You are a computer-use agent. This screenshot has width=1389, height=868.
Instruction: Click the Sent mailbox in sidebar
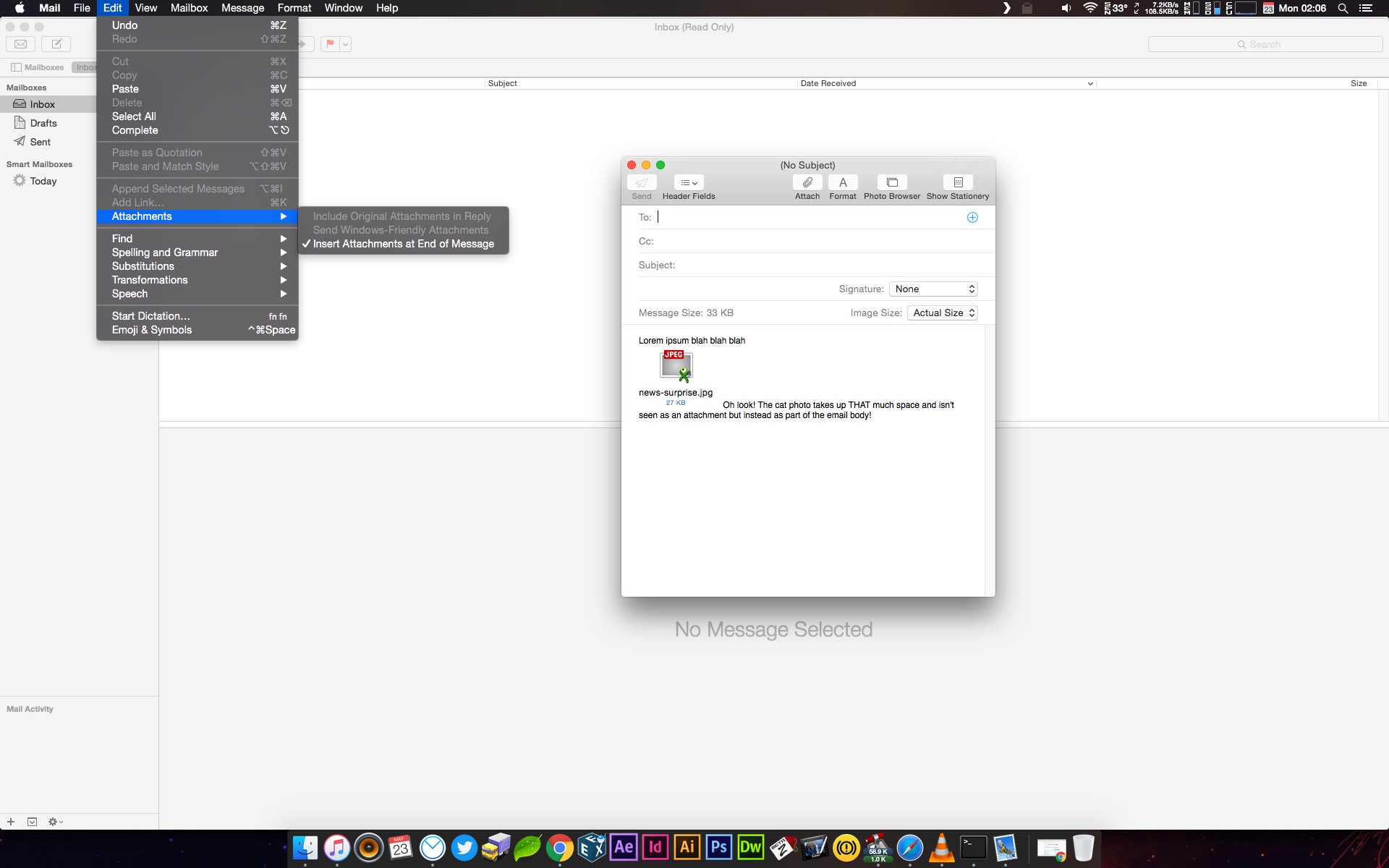coord(41,142)
